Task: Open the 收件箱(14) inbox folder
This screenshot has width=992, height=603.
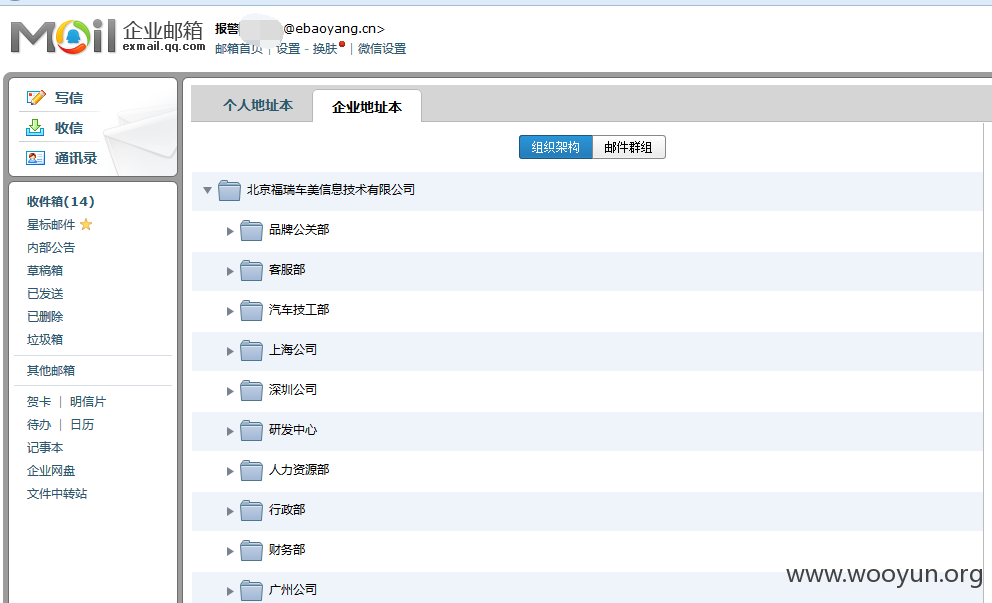Action: (61, 201)
